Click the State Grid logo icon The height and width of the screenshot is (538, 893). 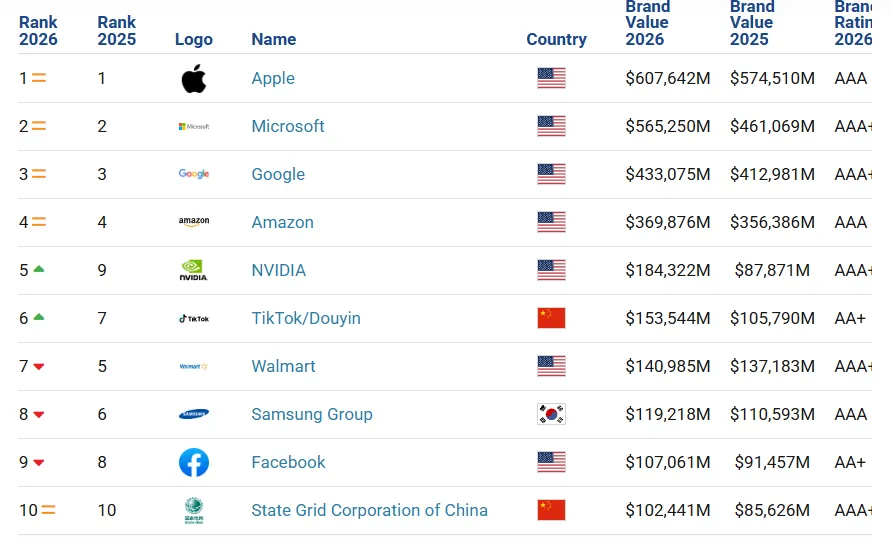pos(194,511)
